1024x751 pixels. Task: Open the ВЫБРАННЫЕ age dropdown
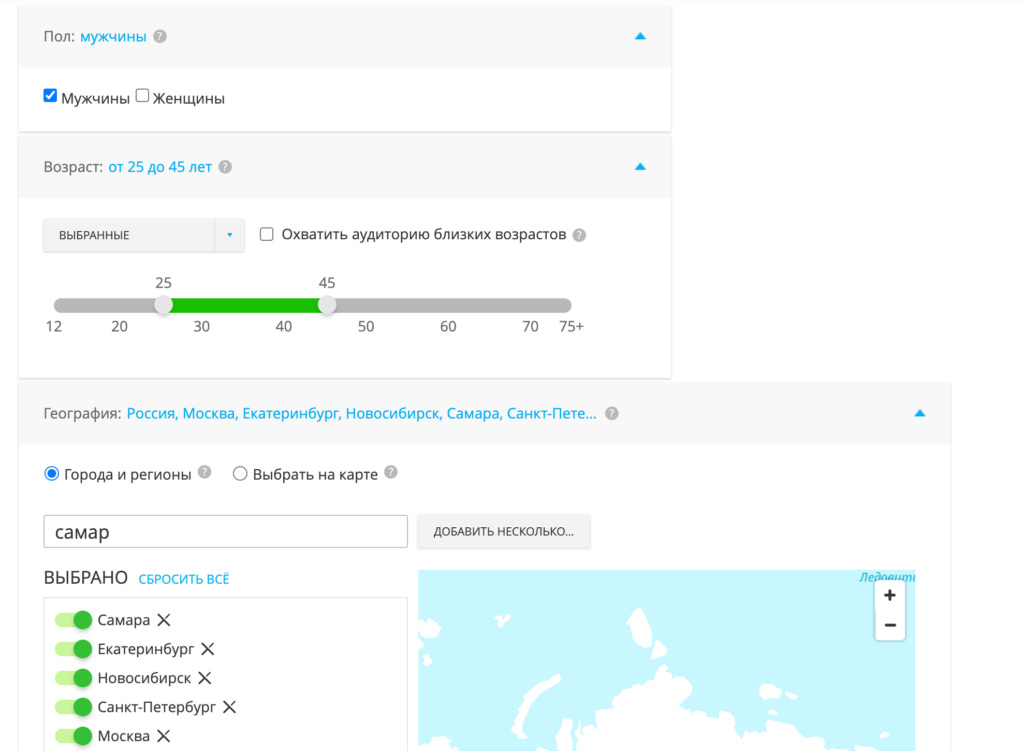coord(144,235)
